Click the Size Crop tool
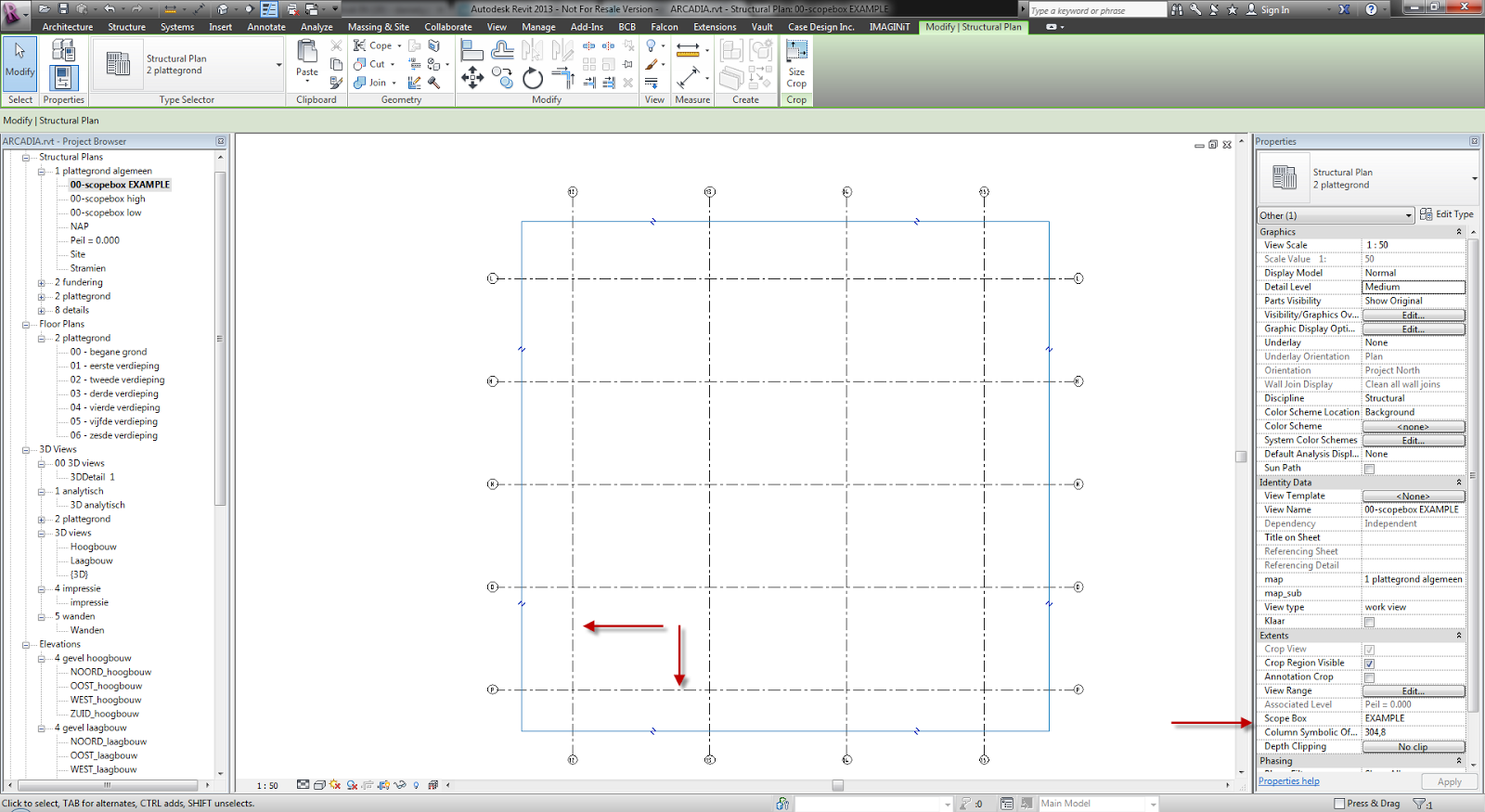The height and width of the screenshot is (812, 1485). 796,63
